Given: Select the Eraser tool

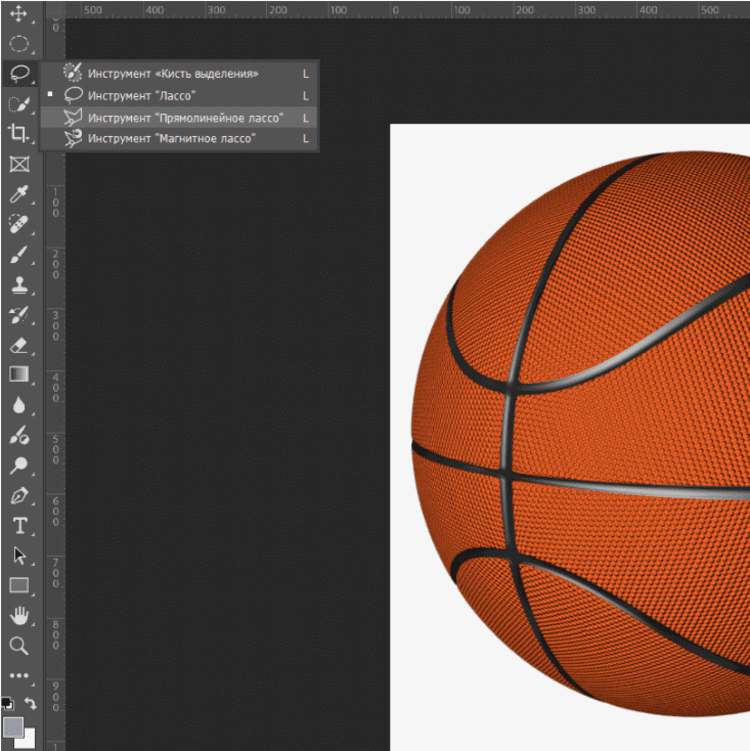Looking at the screenshot, I should point(19,345).
